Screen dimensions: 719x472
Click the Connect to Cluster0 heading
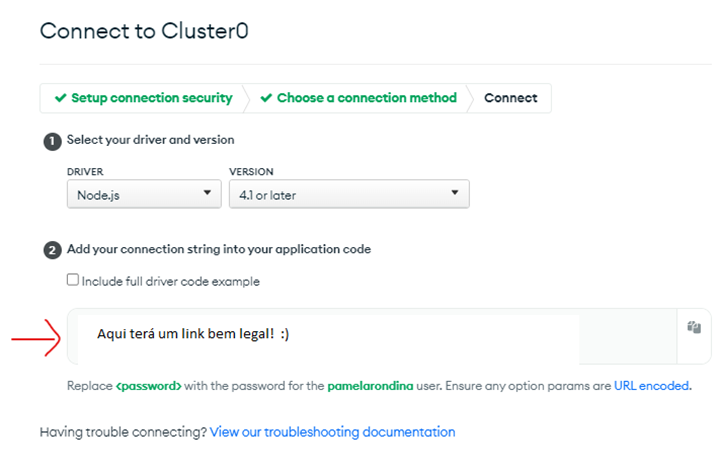tap(144, 31)
